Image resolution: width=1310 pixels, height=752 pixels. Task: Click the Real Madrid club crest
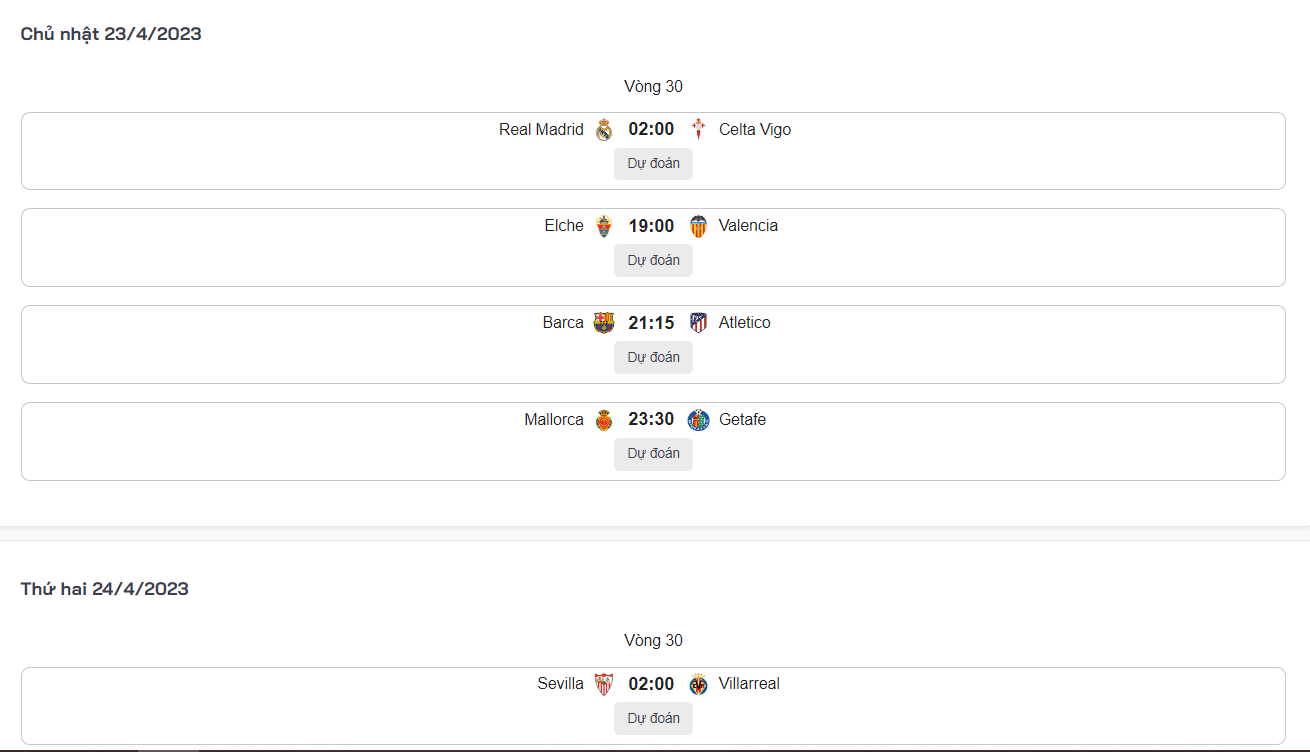pyautogui.click(x=604, y=130)
